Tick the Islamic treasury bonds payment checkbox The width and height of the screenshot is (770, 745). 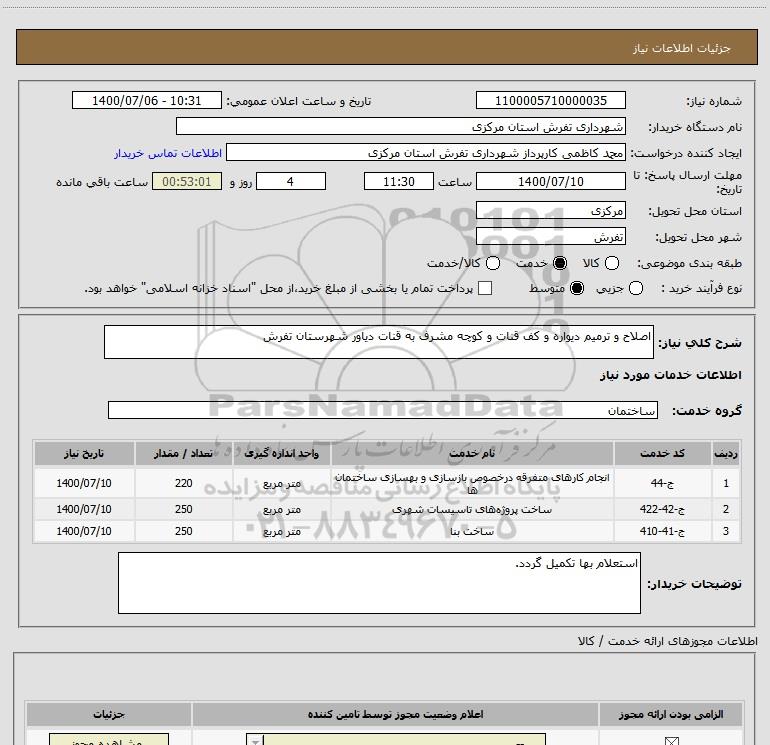(x=485, y=288)
